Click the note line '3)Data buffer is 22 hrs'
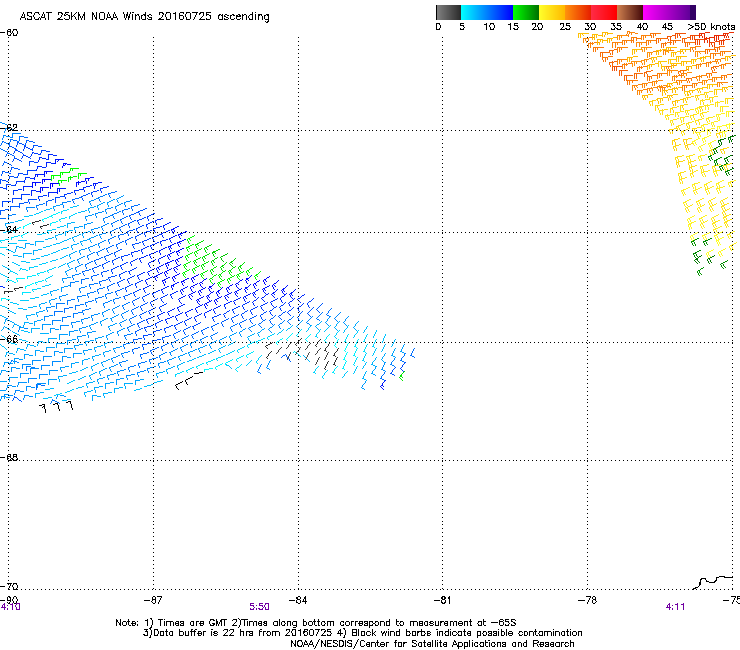The image size is (740, 650). [x=362, y=633]
